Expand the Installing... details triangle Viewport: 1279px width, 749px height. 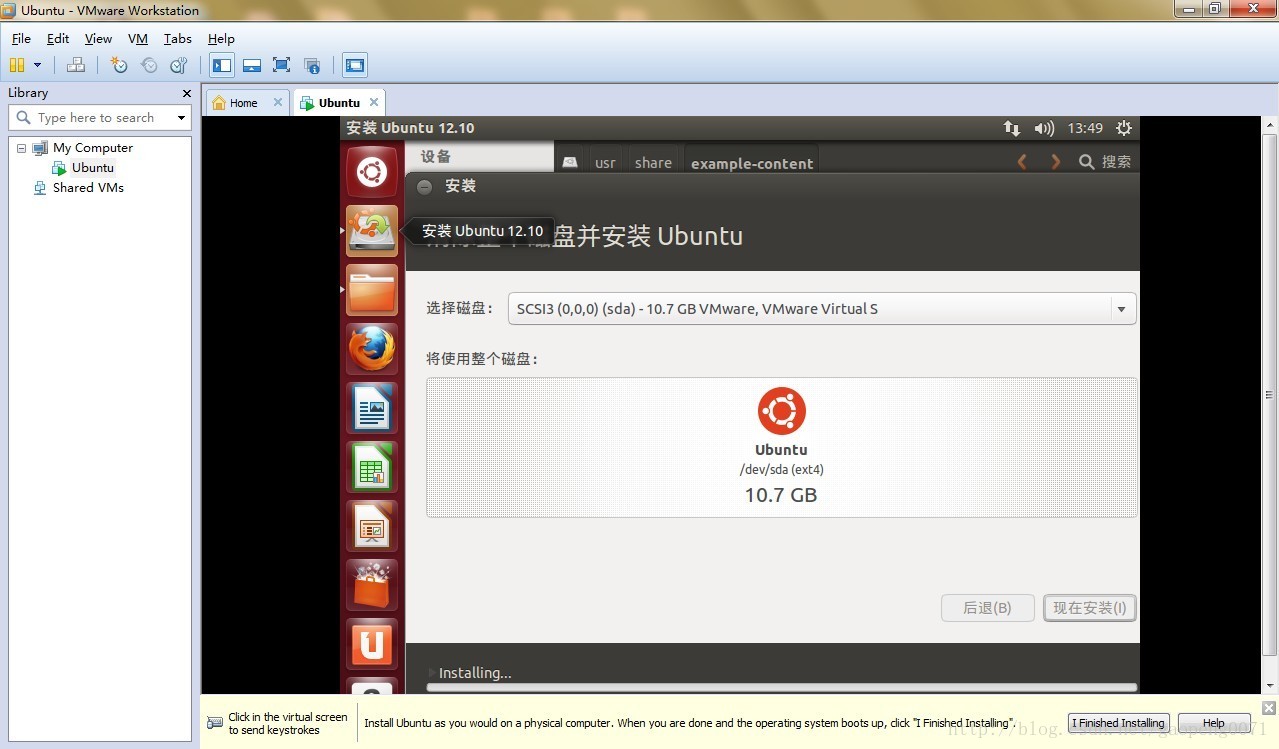[432, 673]
